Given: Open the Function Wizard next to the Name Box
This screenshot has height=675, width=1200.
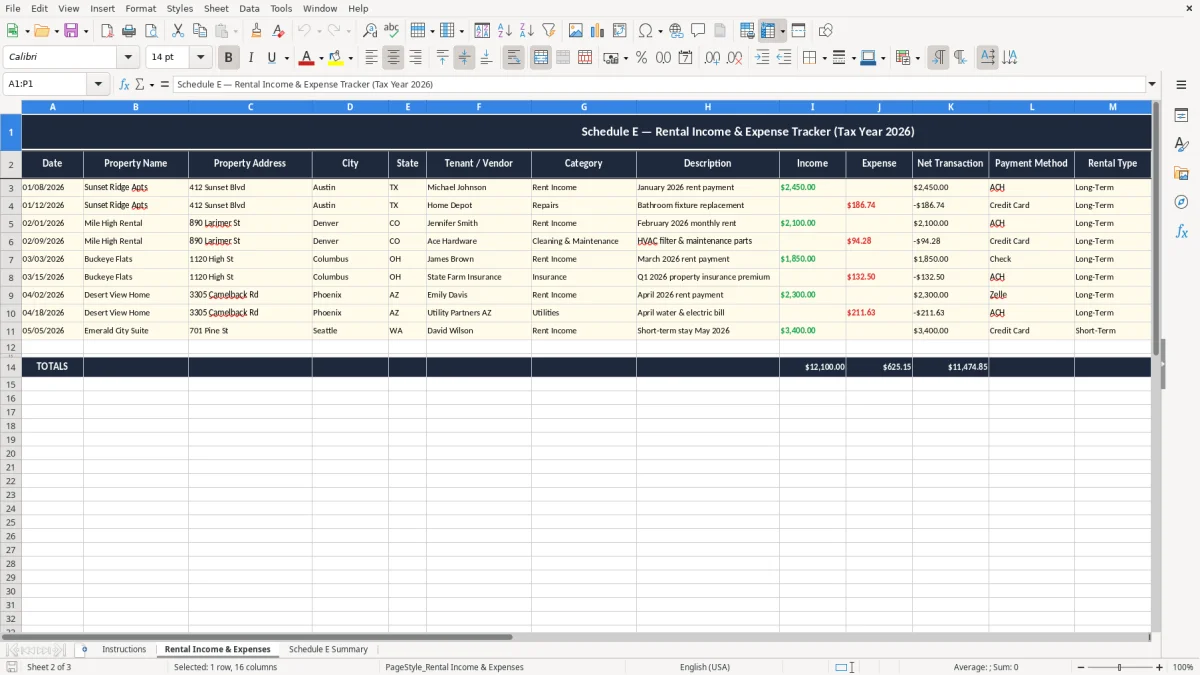Looking at the screenshot, I should (124, 85).
